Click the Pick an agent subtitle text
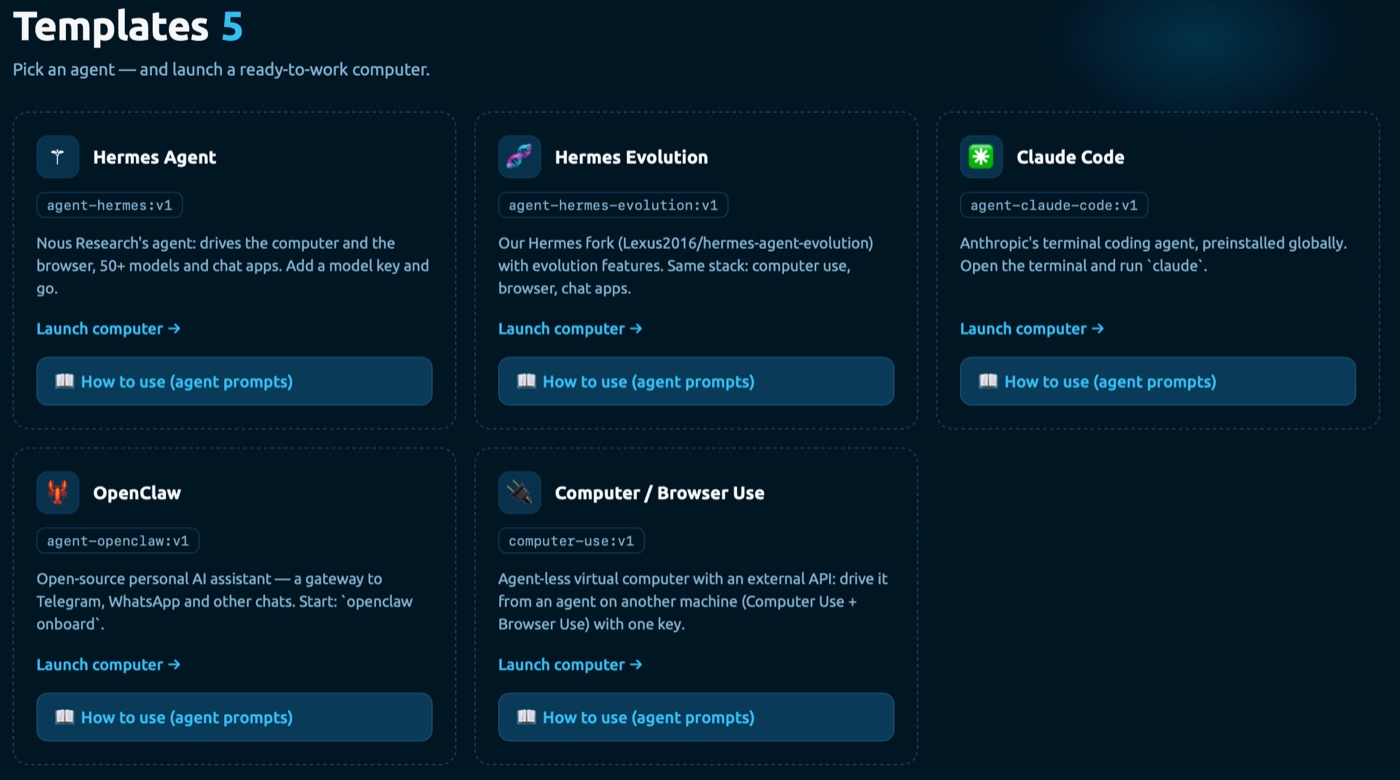This screenshot has width=1400, height=780. (221, 70)
